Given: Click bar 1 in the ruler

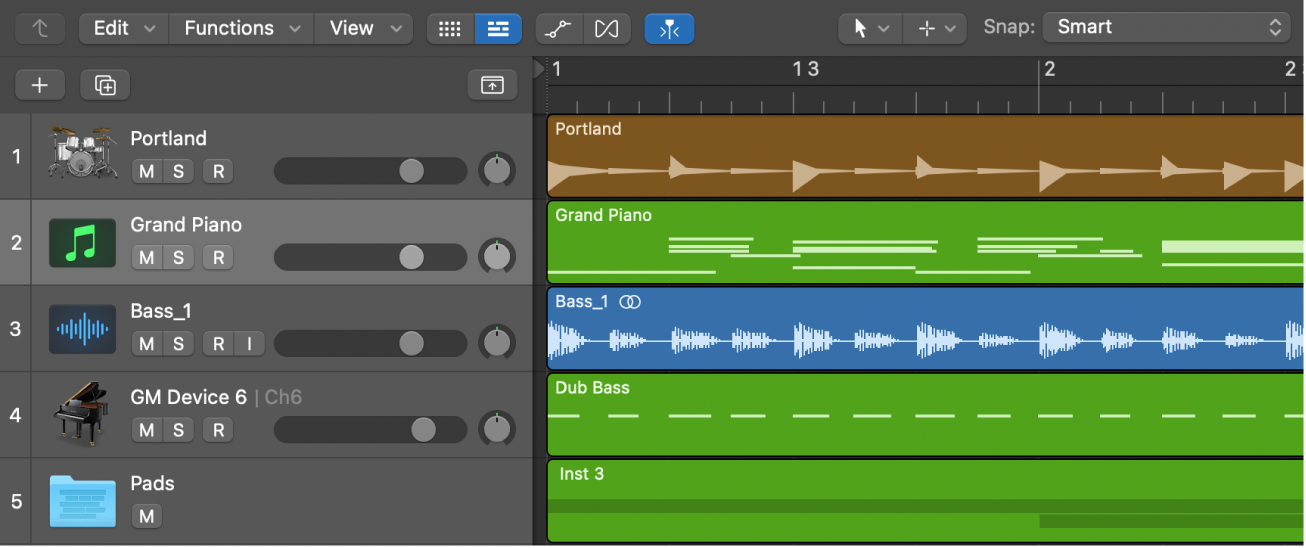Looking at the screenshot, I should click(557, 69).
